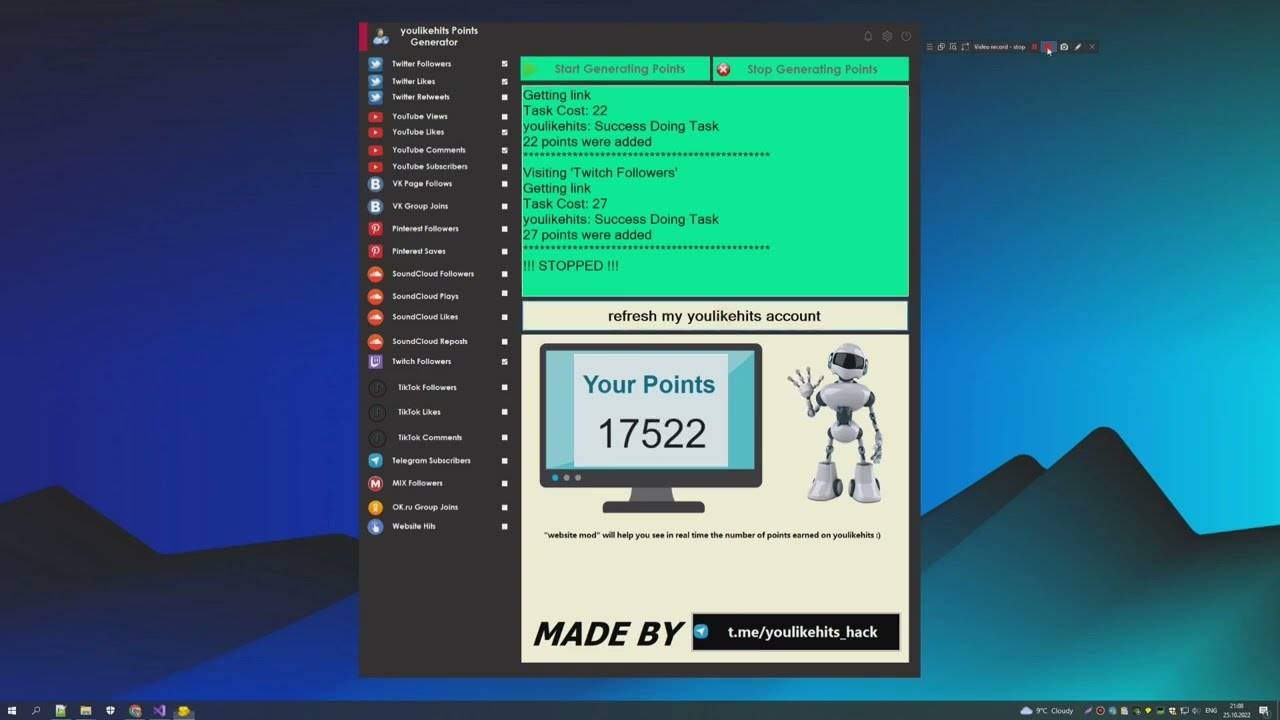Open Visual Studio from the taskbar
The height and width of the screenshot is (720, 1280).
[x=159, y=711]
